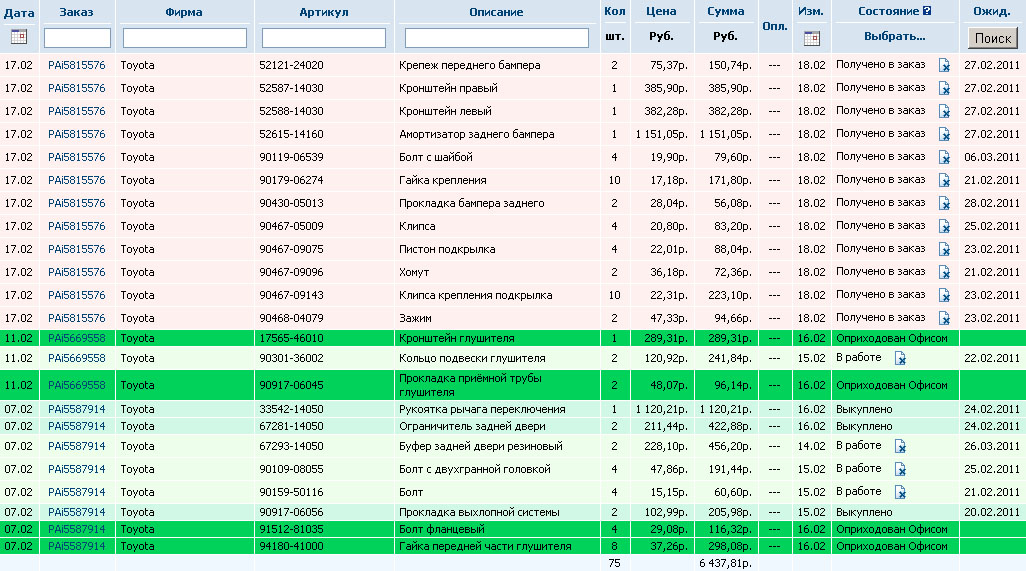Click the Фирма filter text box
This screenshot has width=1026, height=571.
(x=185, y=38)
